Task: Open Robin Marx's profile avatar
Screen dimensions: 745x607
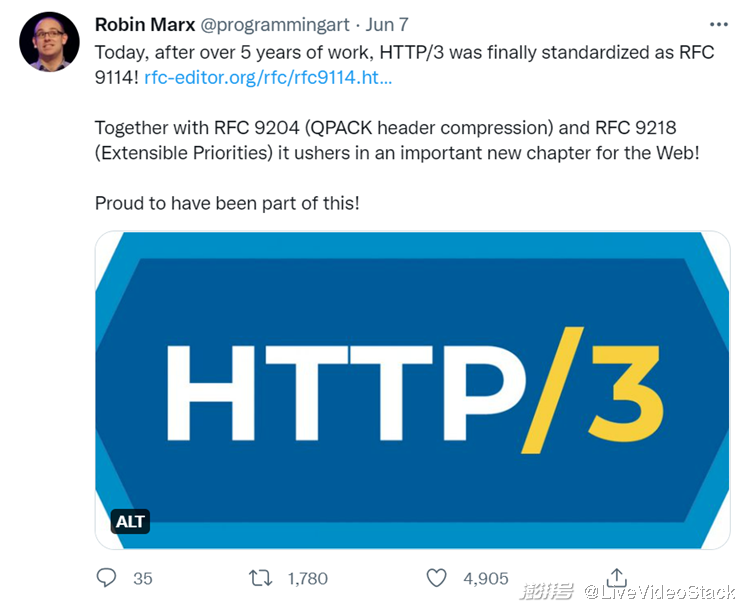Action: coord(49,42)
